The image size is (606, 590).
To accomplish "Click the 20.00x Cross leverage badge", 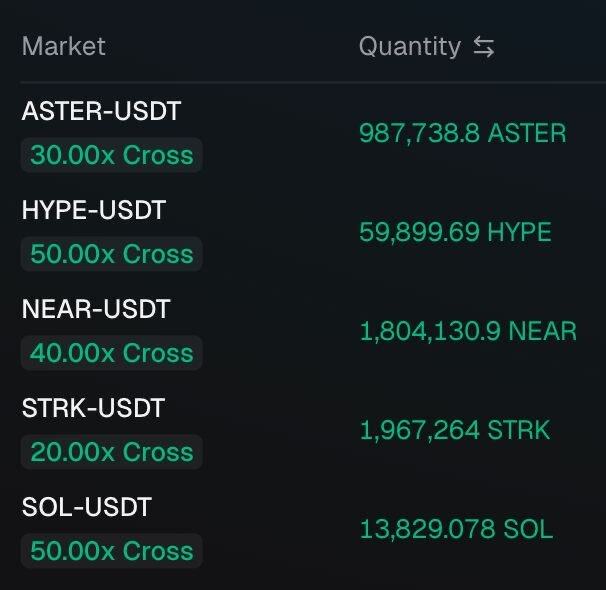I will 111,452.
